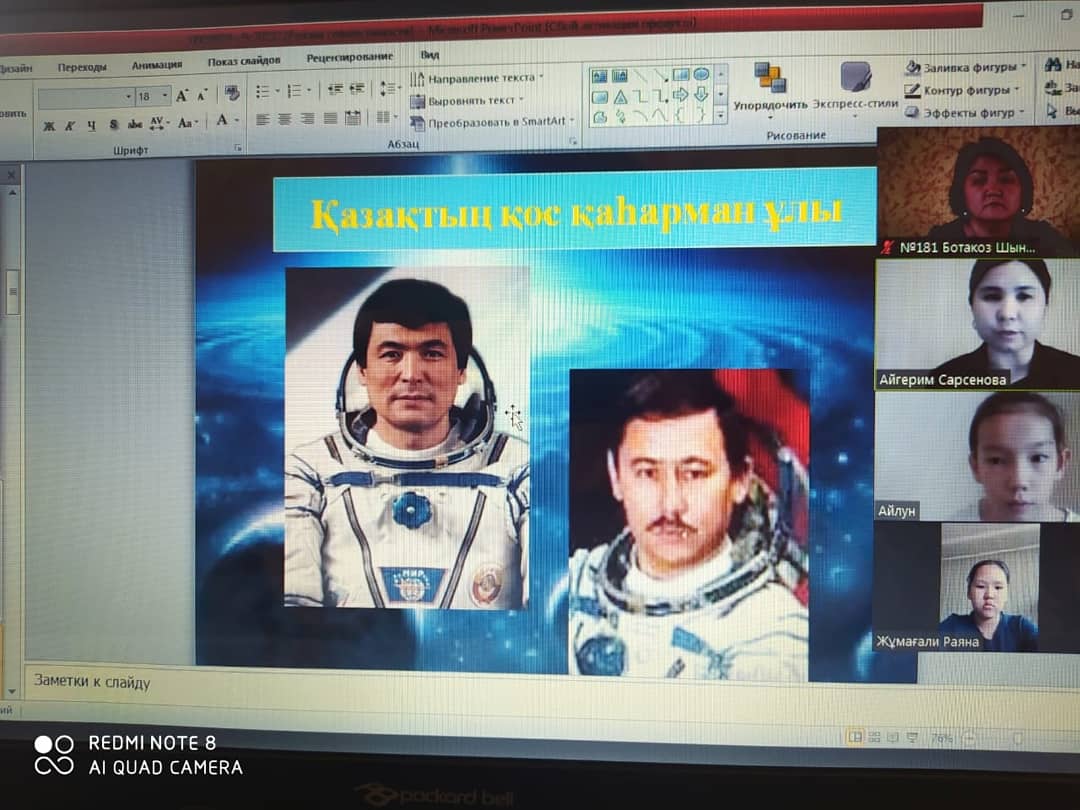Select the text box shape in gallery
Screen dimensions: 1080x810
tap(599, 76)
